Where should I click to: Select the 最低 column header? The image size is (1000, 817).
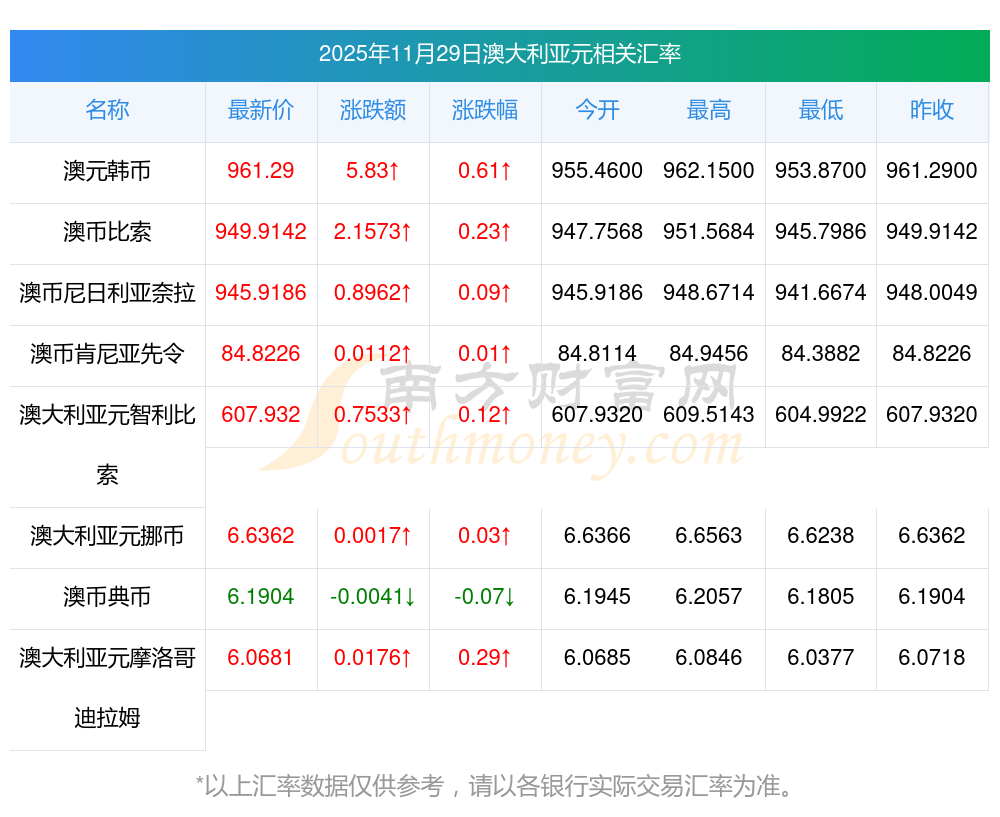(821, 110)
